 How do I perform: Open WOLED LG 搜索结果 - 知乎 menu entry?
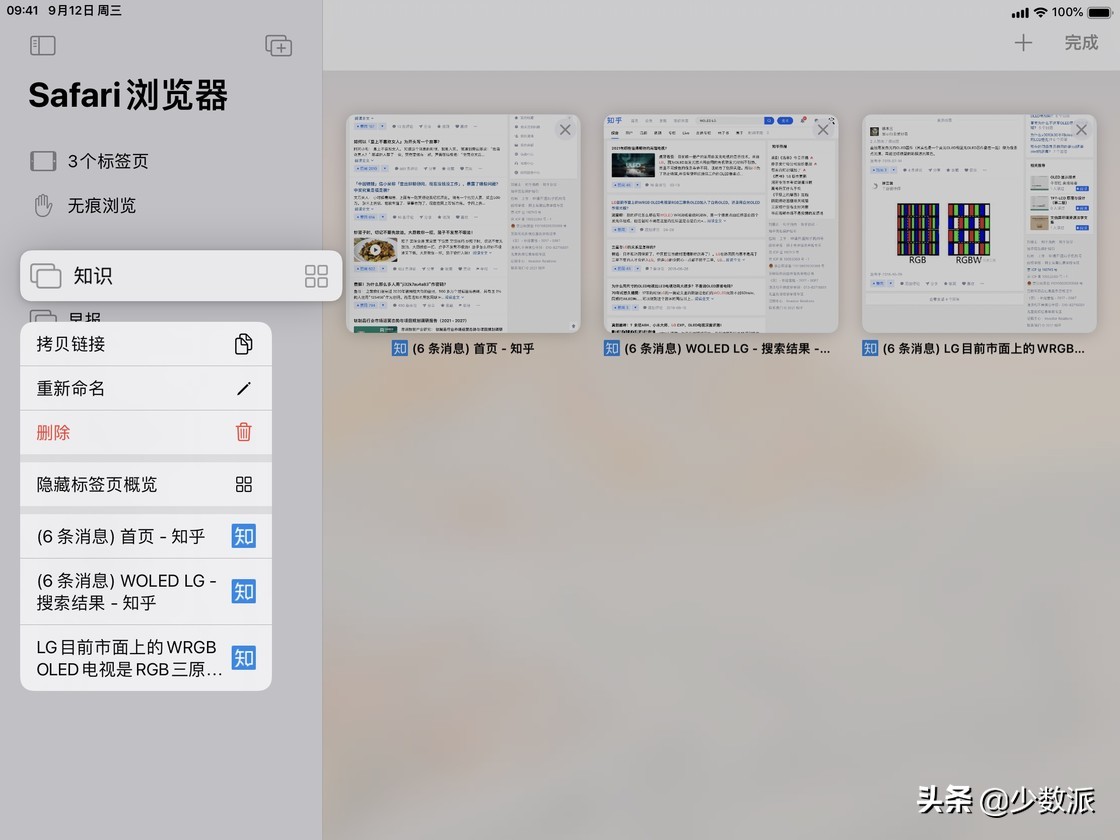(146, 591)
